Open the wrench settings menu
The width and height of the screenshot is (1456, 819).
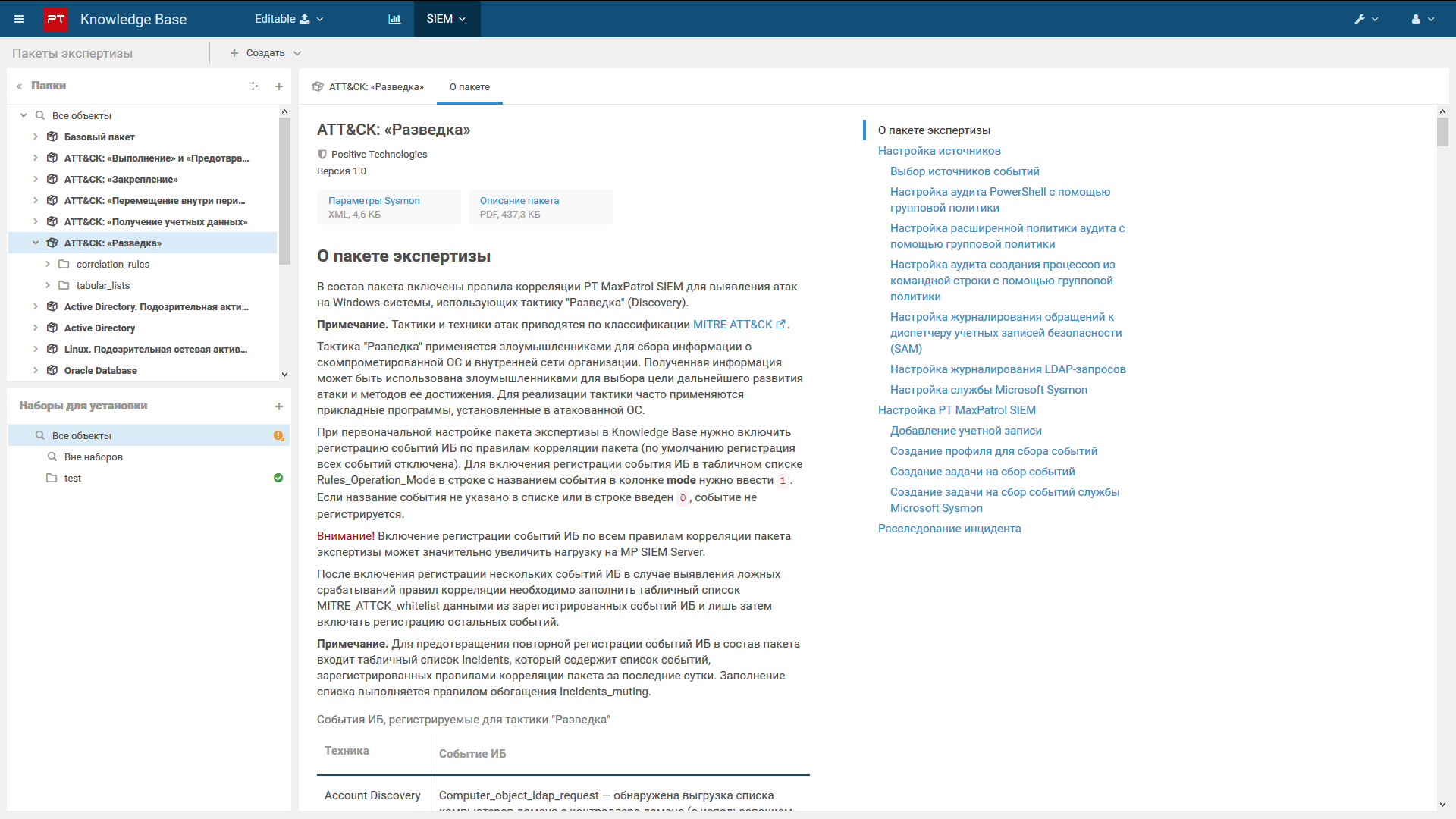pyautogui.click(x=1366, y=19)
